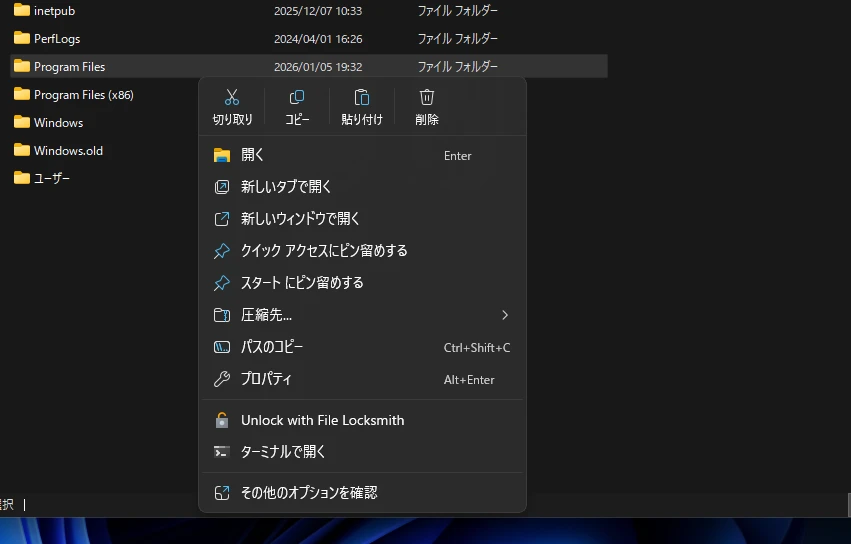
Task: Click the Copy icon in context menu
Action: (x=297, y=98)
